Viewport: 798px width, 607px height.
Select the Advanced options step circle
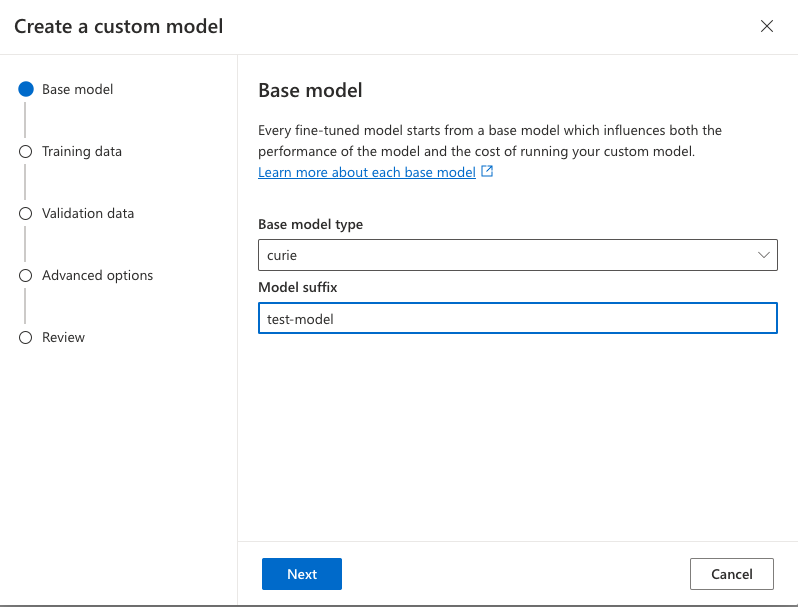pyautogui.click(x=26, y=275)
